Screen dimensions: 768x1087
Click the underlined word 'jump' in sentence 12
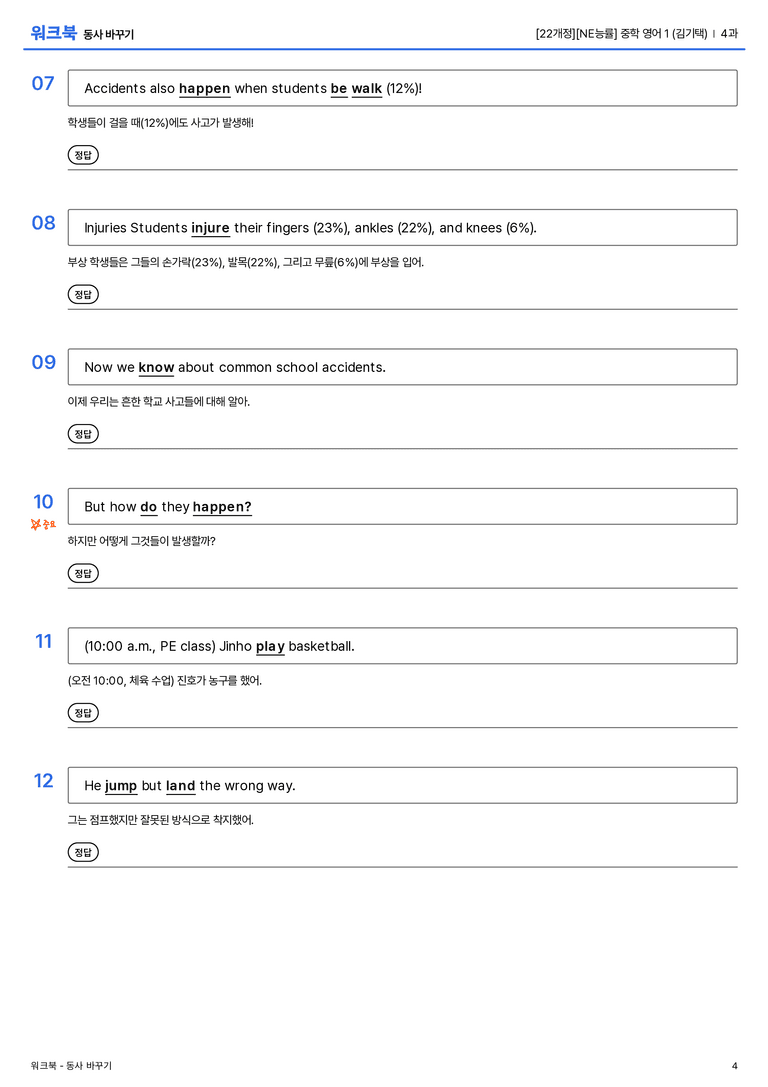coord(121,785)
